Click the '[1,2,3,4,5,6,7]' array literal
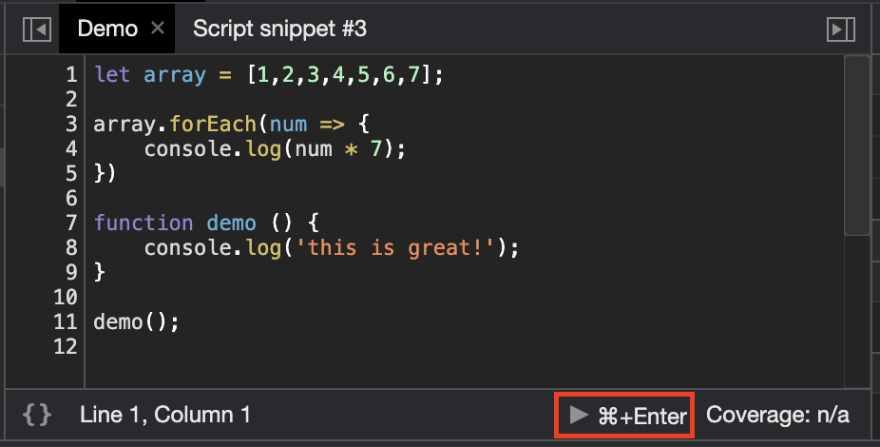 (x=340, y=75)
